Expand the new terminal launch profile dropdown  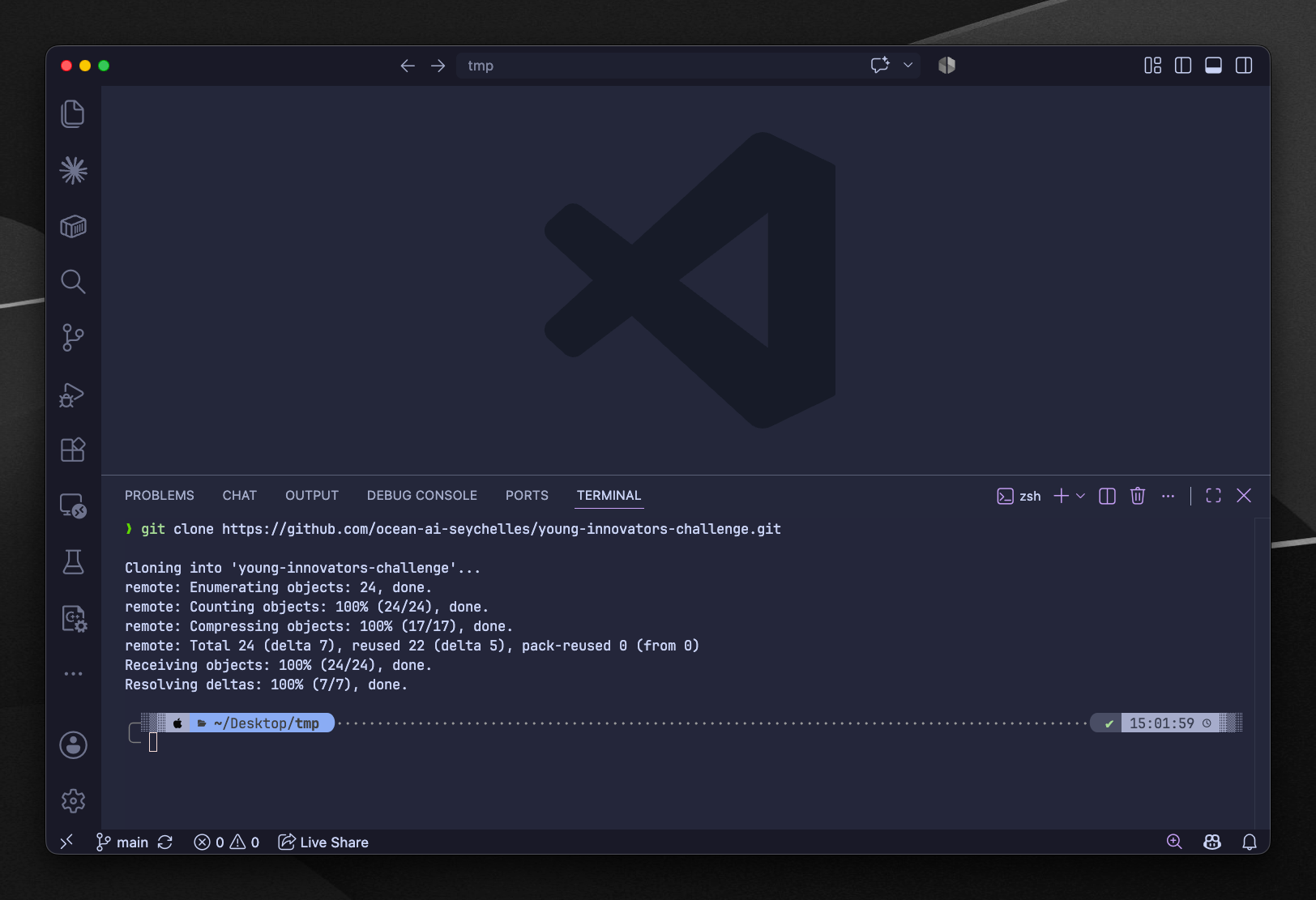[1080, 496]
